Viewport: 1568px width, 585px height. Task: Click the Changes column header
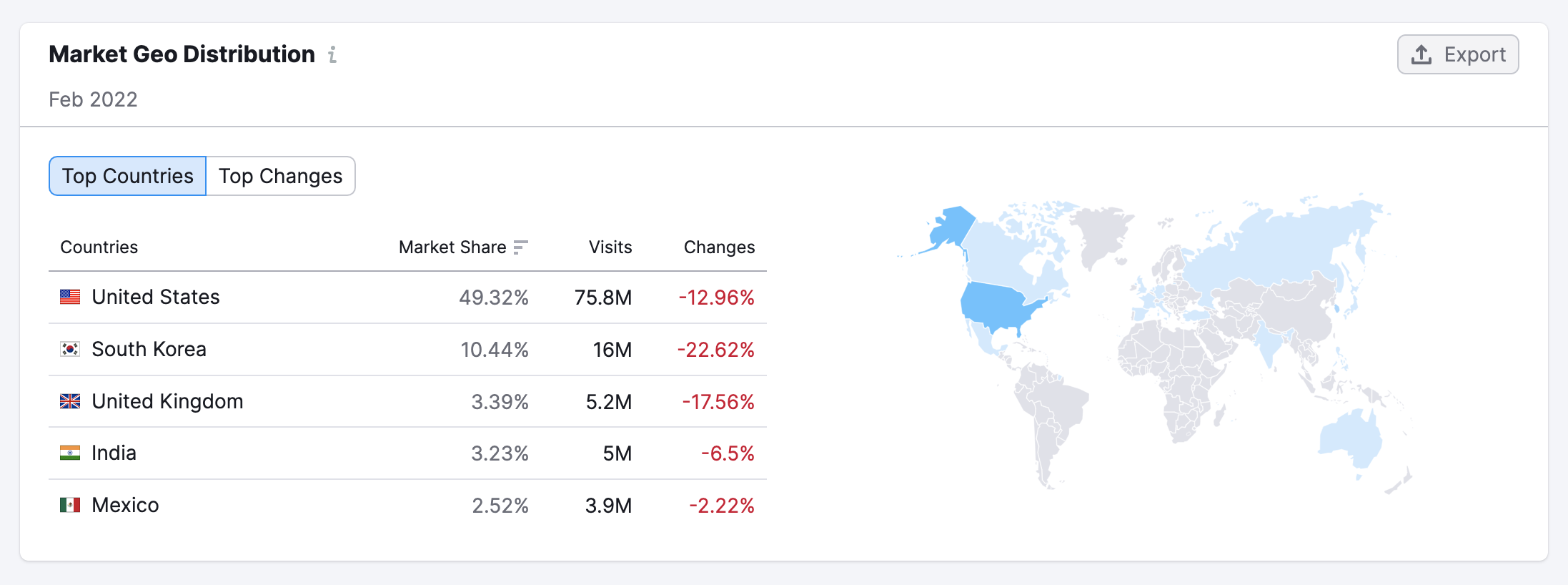click(719, 247)
